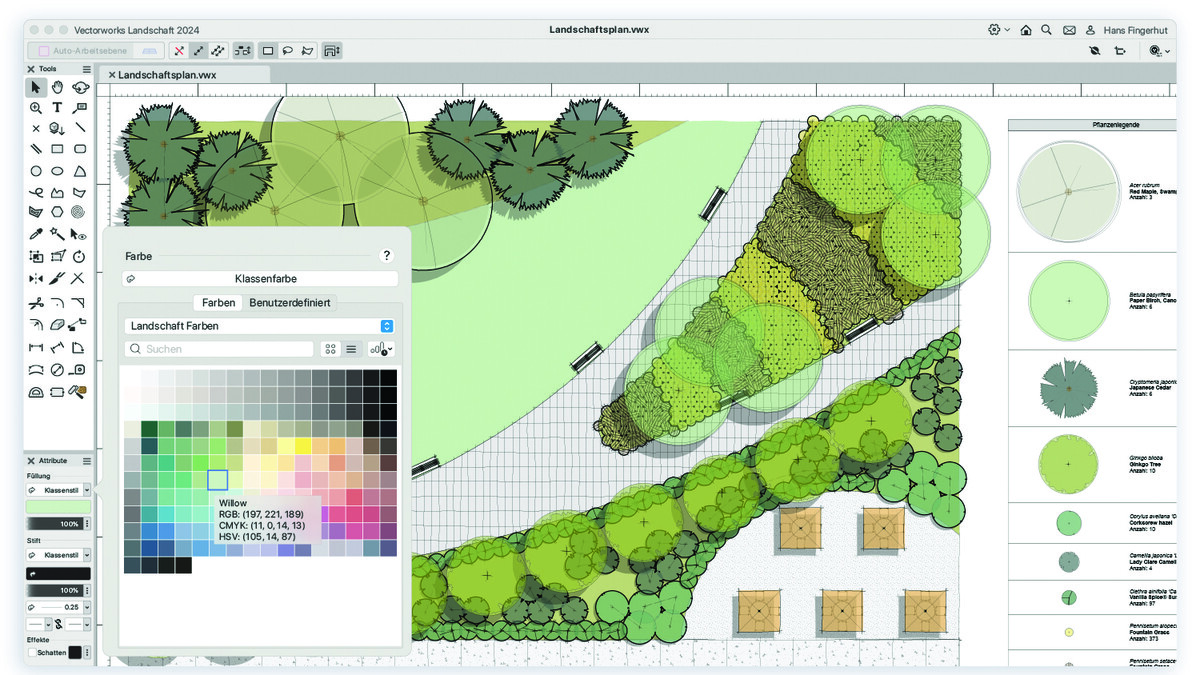Toggle the rectangular marquee selection mode
1200x675 pixels.
(267, 50)
